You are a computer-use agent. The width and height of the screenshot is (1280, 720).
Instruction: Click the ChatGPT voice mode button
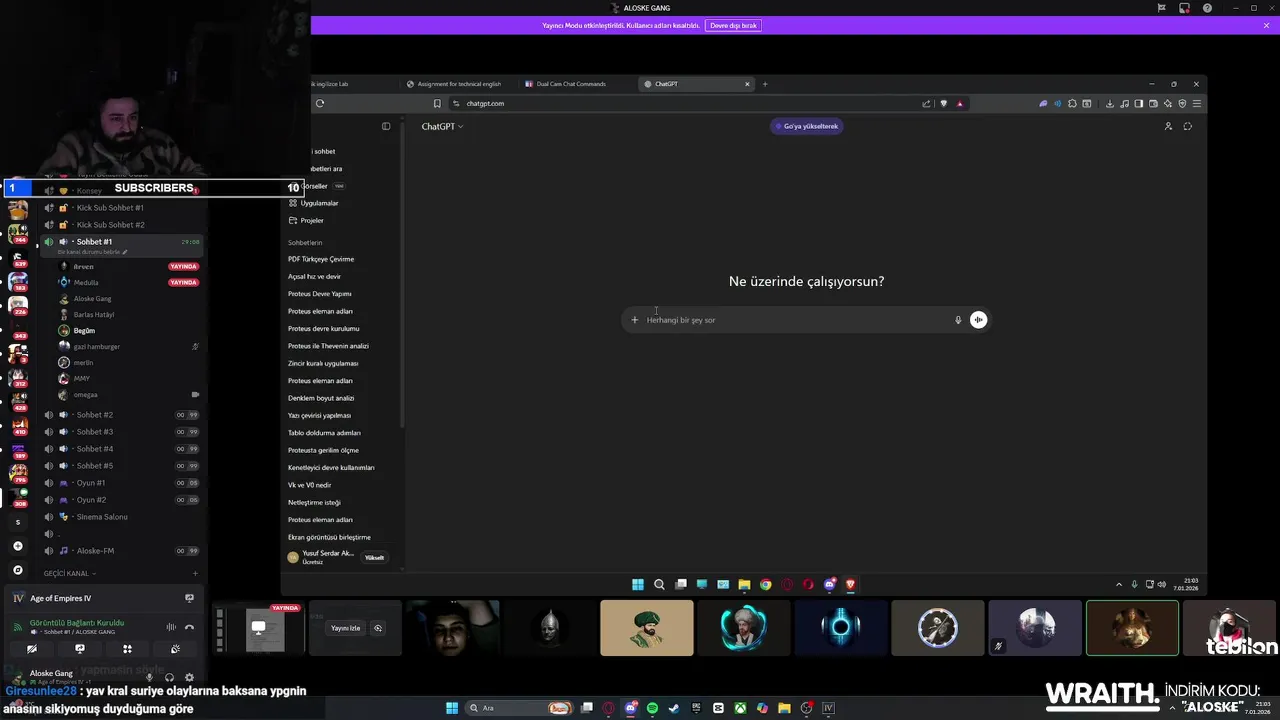pos(978,320)
